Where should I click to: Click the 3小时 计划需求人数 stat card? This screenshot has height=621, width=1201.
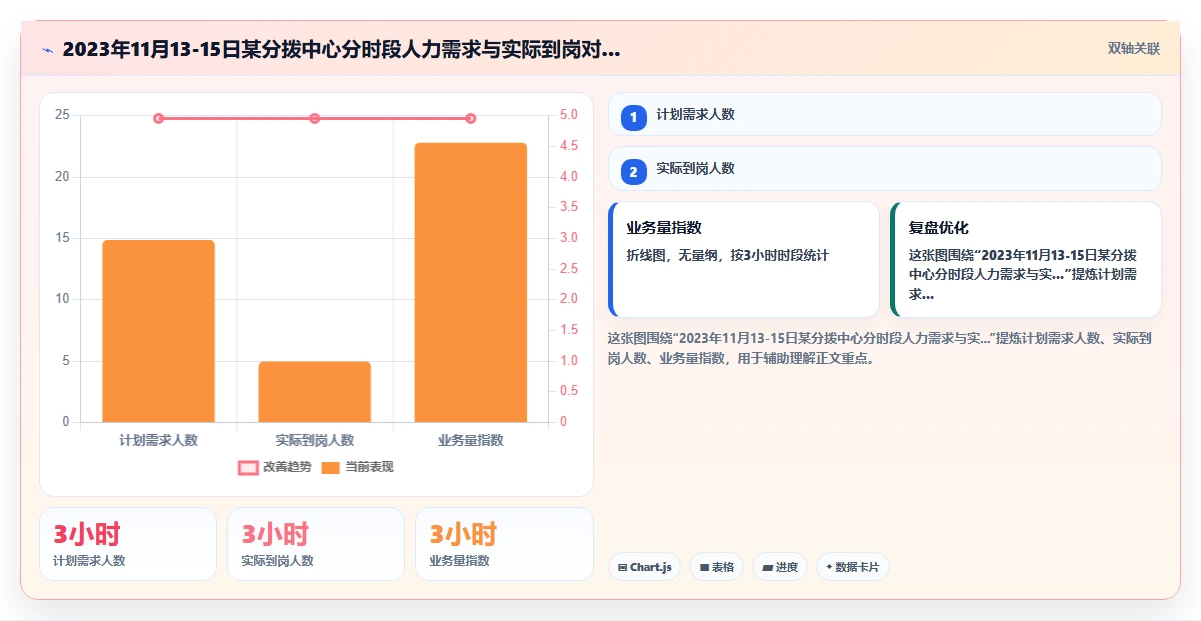[128, 544]
